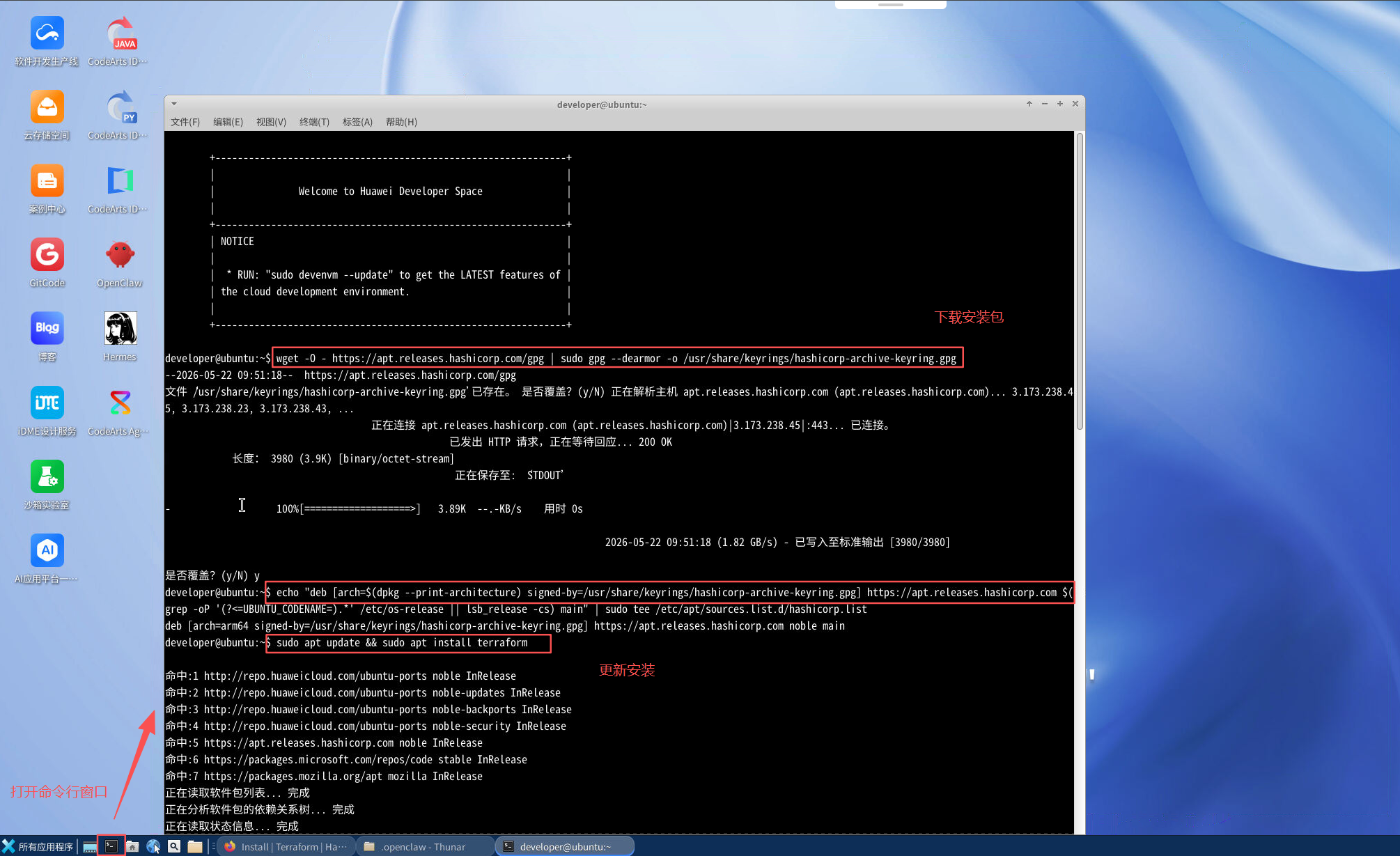Switch to the Install Terraform Firefox window
Screen dimensions: 1400x856
click(286, 846)
